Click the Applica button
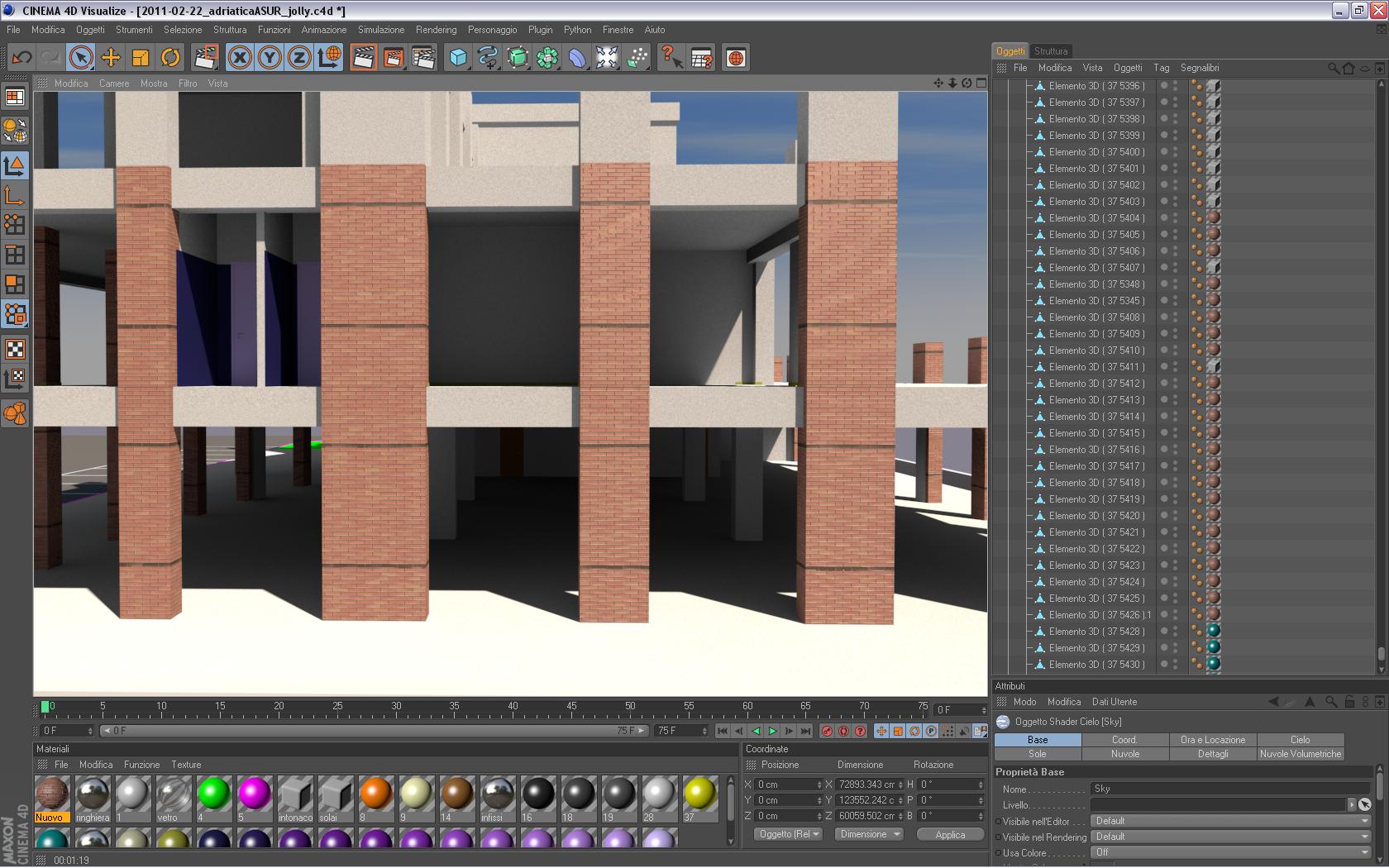 tap(950, 835)
